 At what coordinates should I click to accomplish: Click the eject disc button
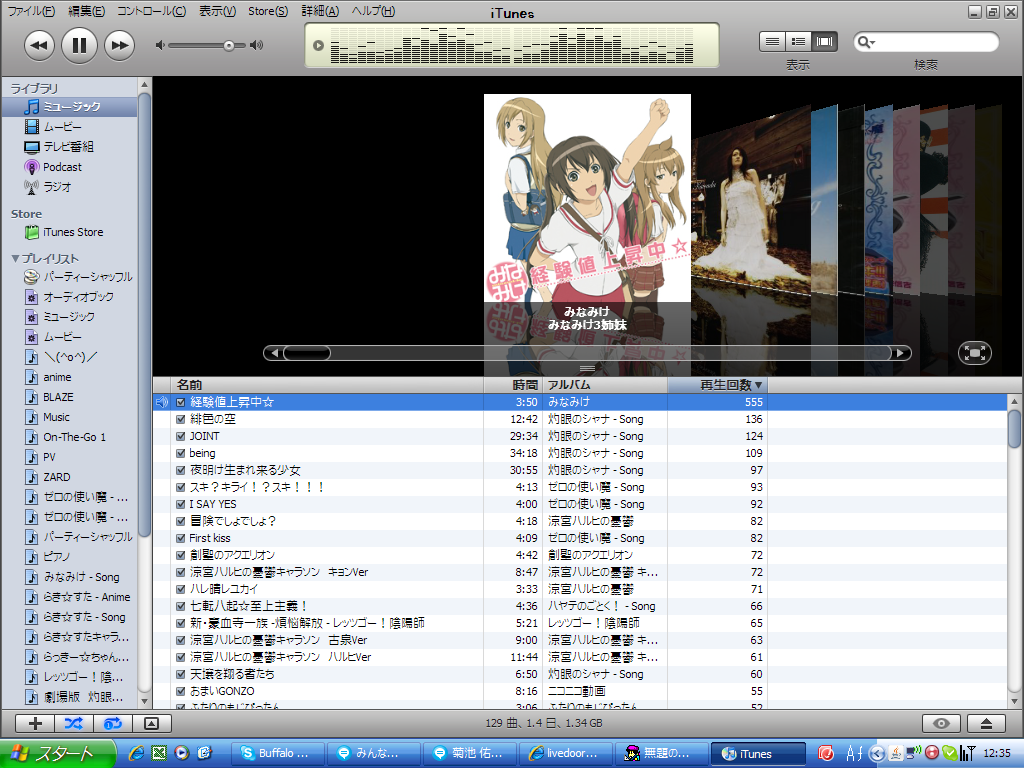tap(987, 724)
